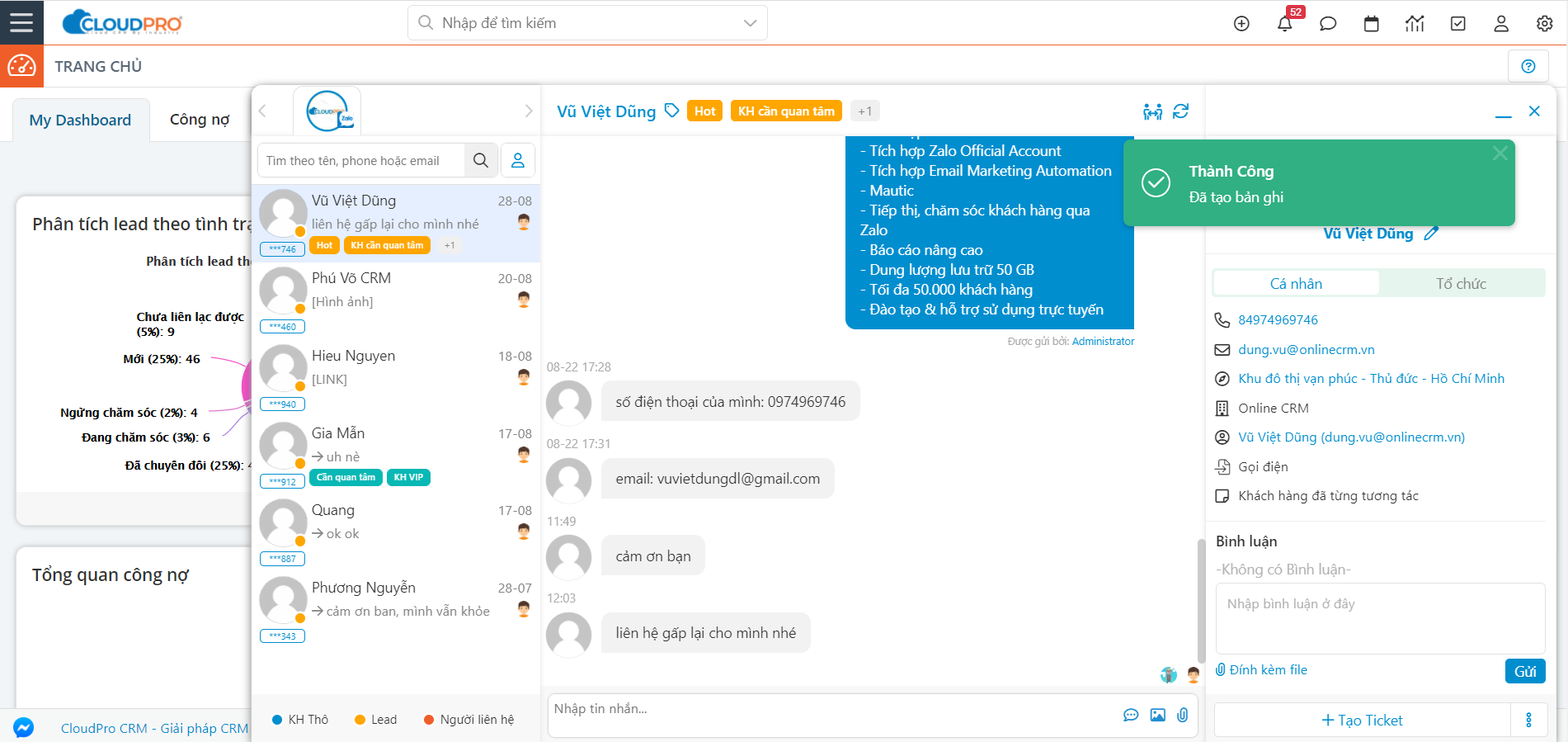The image size is (1568, 742).
Task: Switch to Công nợ tab
Action: tap(200, 120)
